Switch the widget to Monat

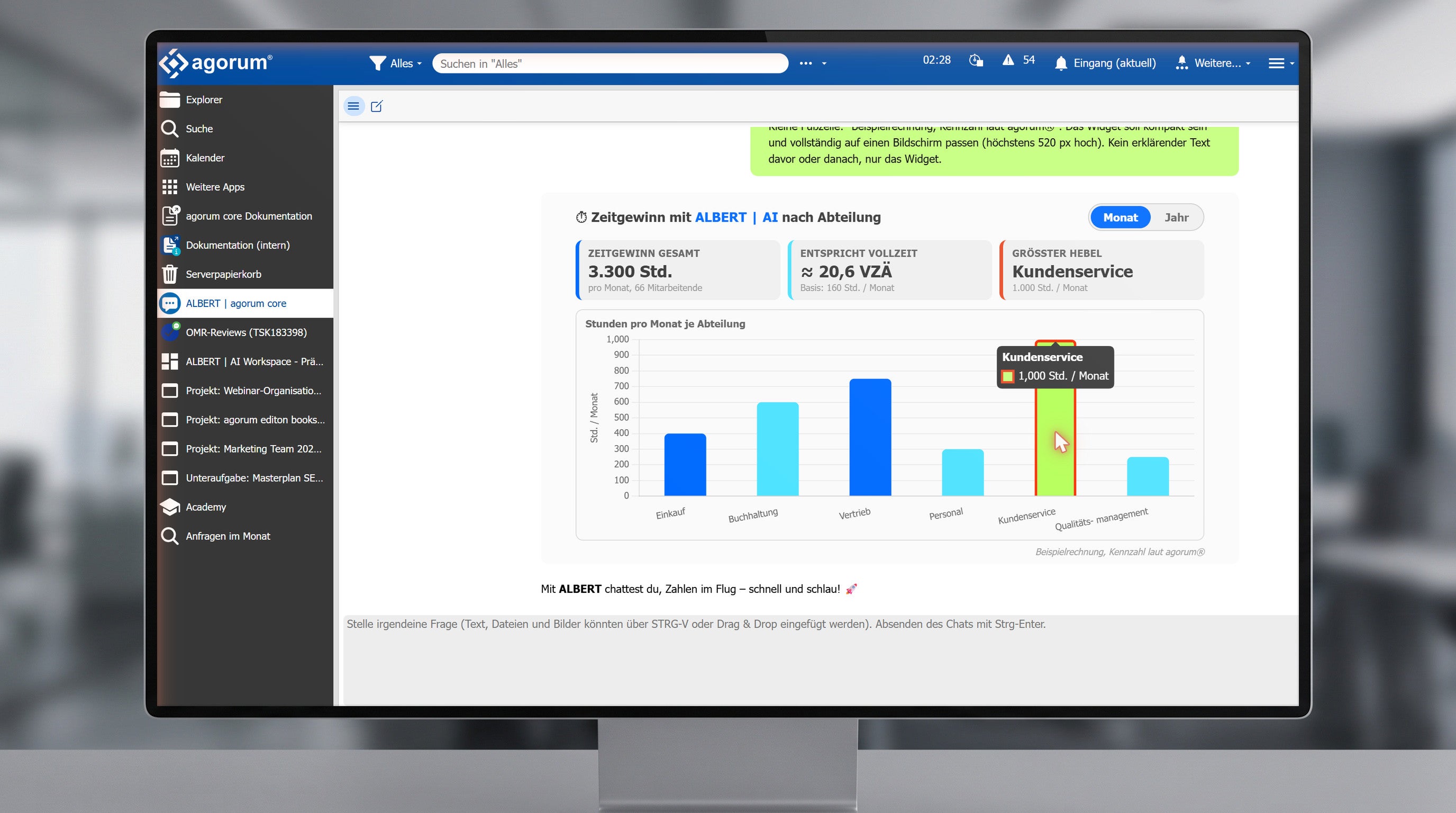tap(1120, 218)
